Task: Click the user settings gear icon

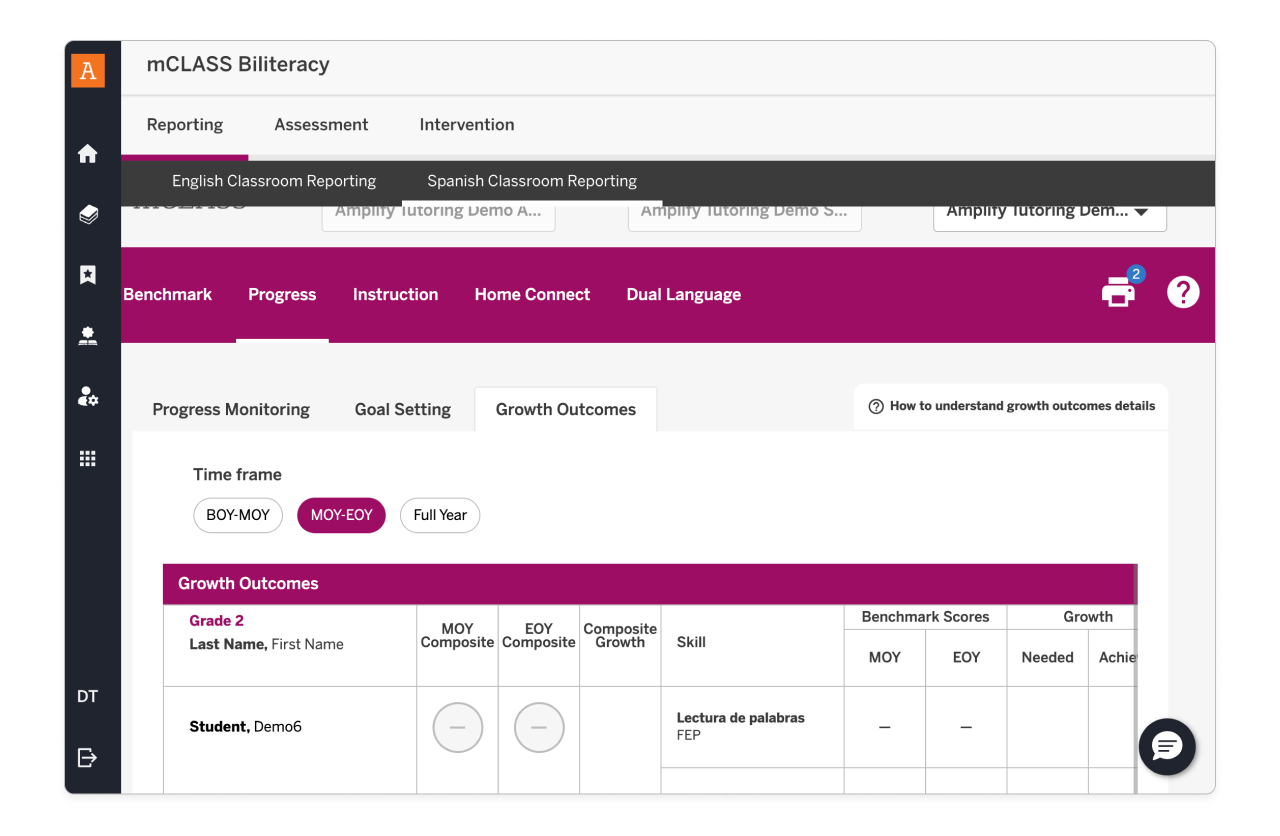Action: [x=88, y=397]
